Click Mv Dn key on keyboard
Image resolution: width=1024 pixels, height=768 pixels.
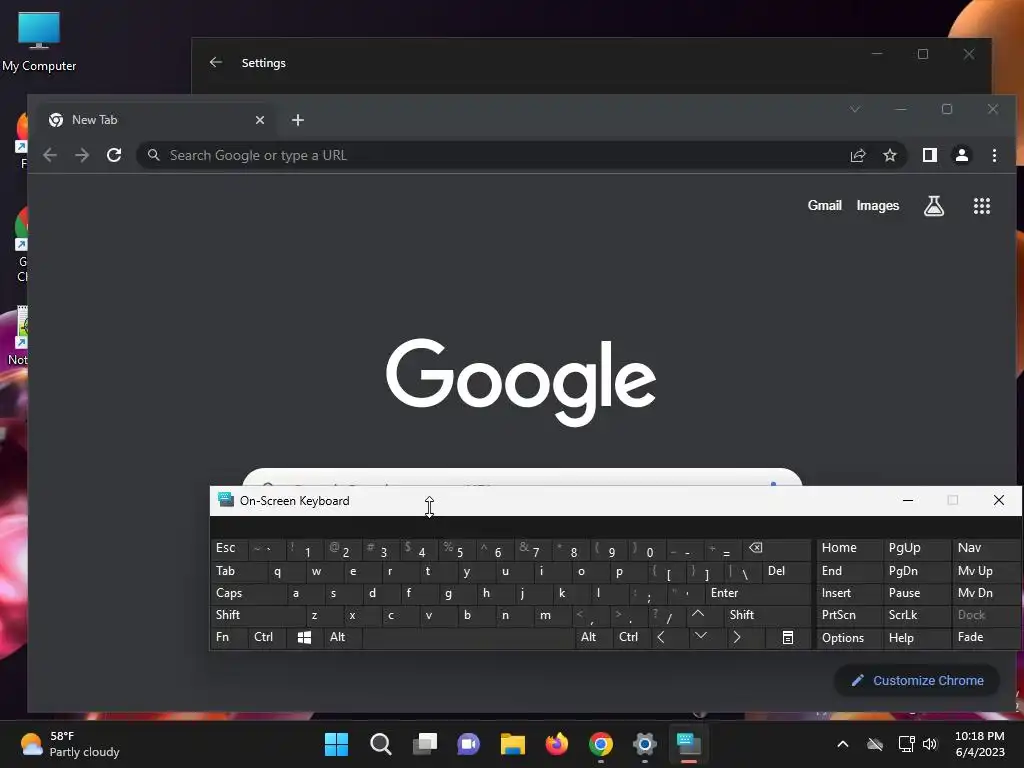pyautogui.click(x=985, y=593)
